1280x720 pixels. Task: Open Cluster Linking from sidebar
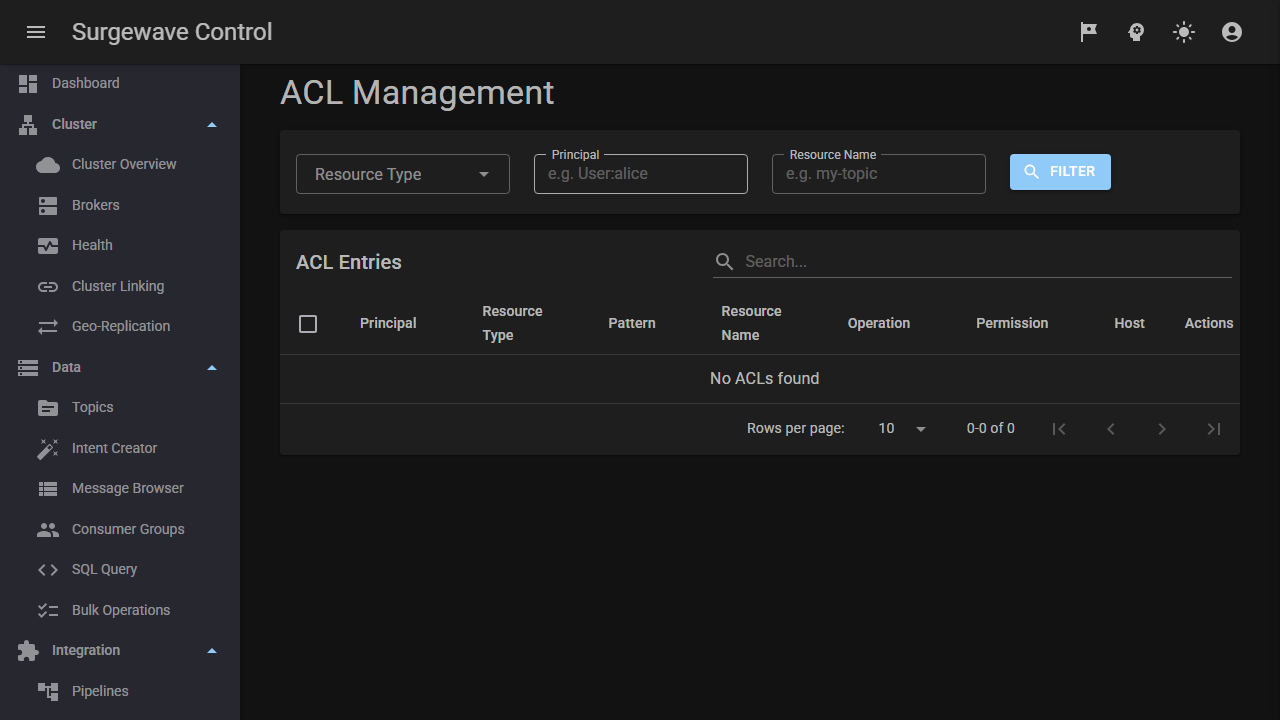120,287
